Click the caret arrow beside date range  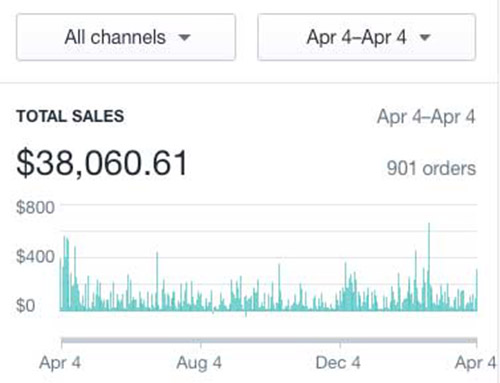coord(425,37)
